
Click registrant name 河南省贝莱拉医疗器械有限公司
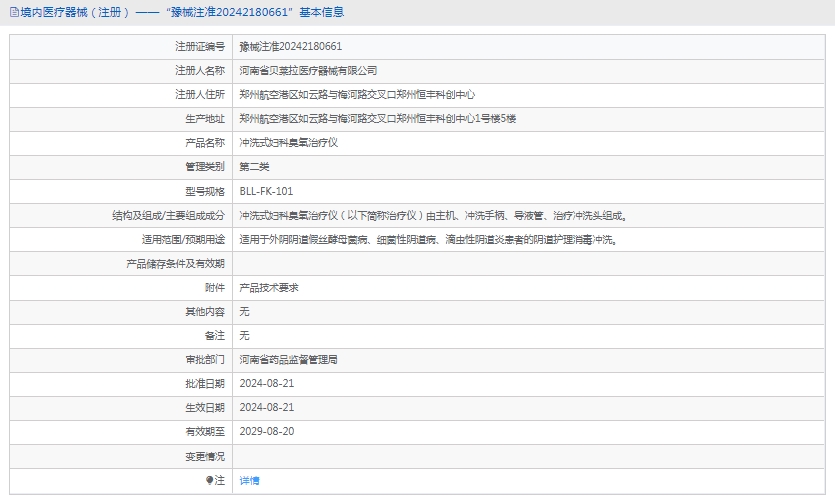pos(308,71)
